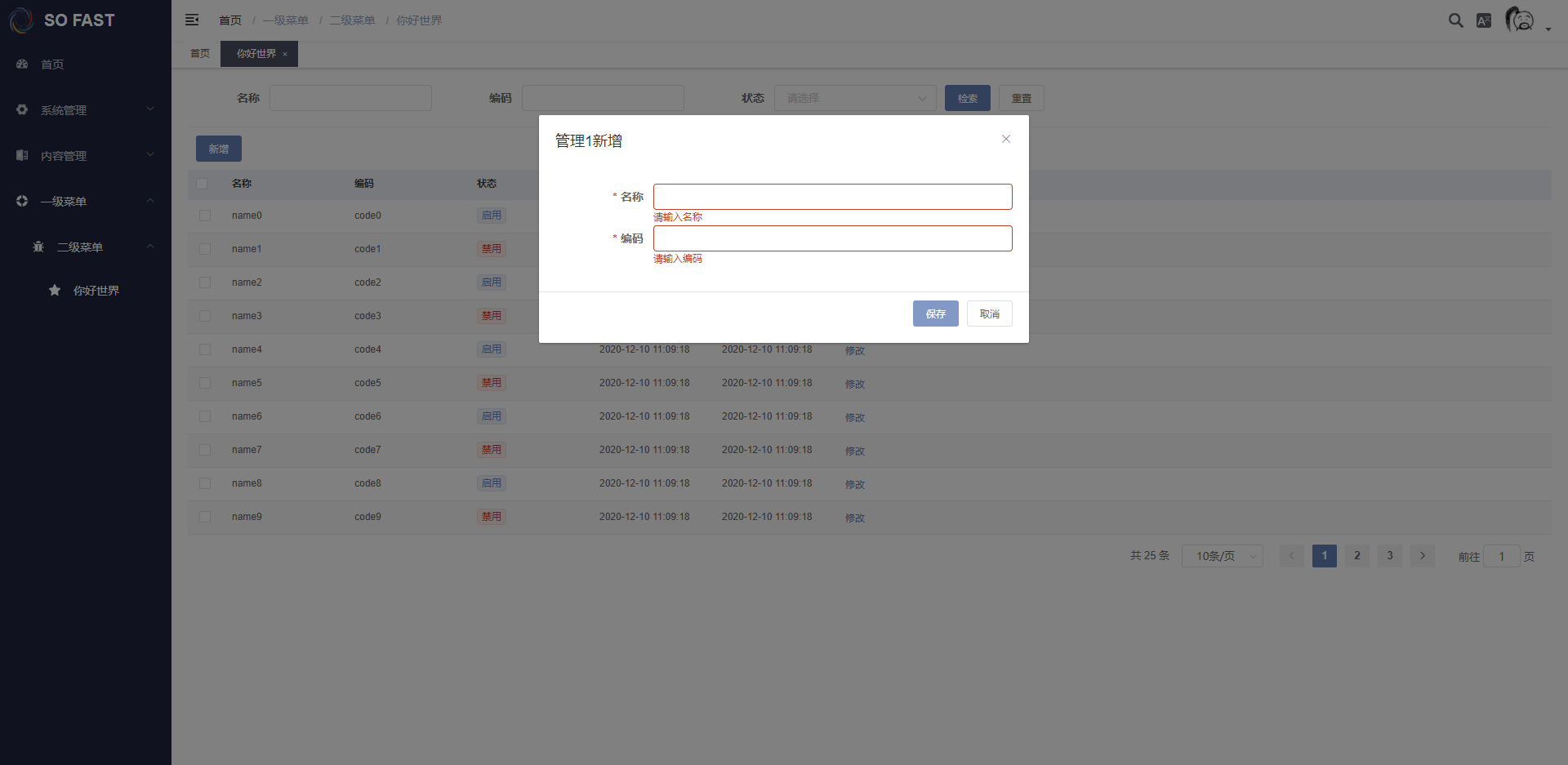Open the search magnifier icon

click(1455, 20)
